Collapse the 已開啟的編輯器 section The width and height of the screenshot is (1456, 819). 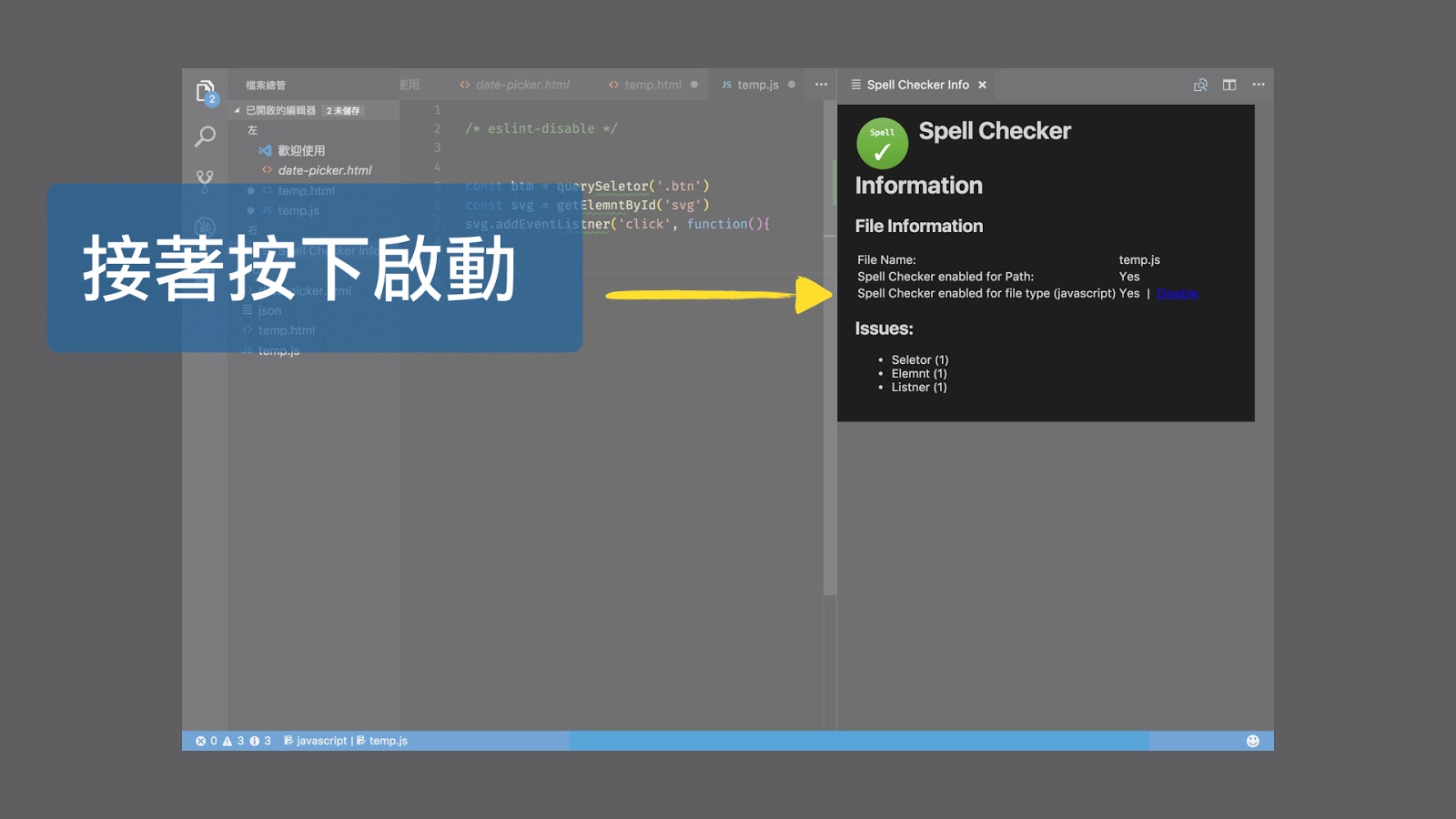coord(238,110)
